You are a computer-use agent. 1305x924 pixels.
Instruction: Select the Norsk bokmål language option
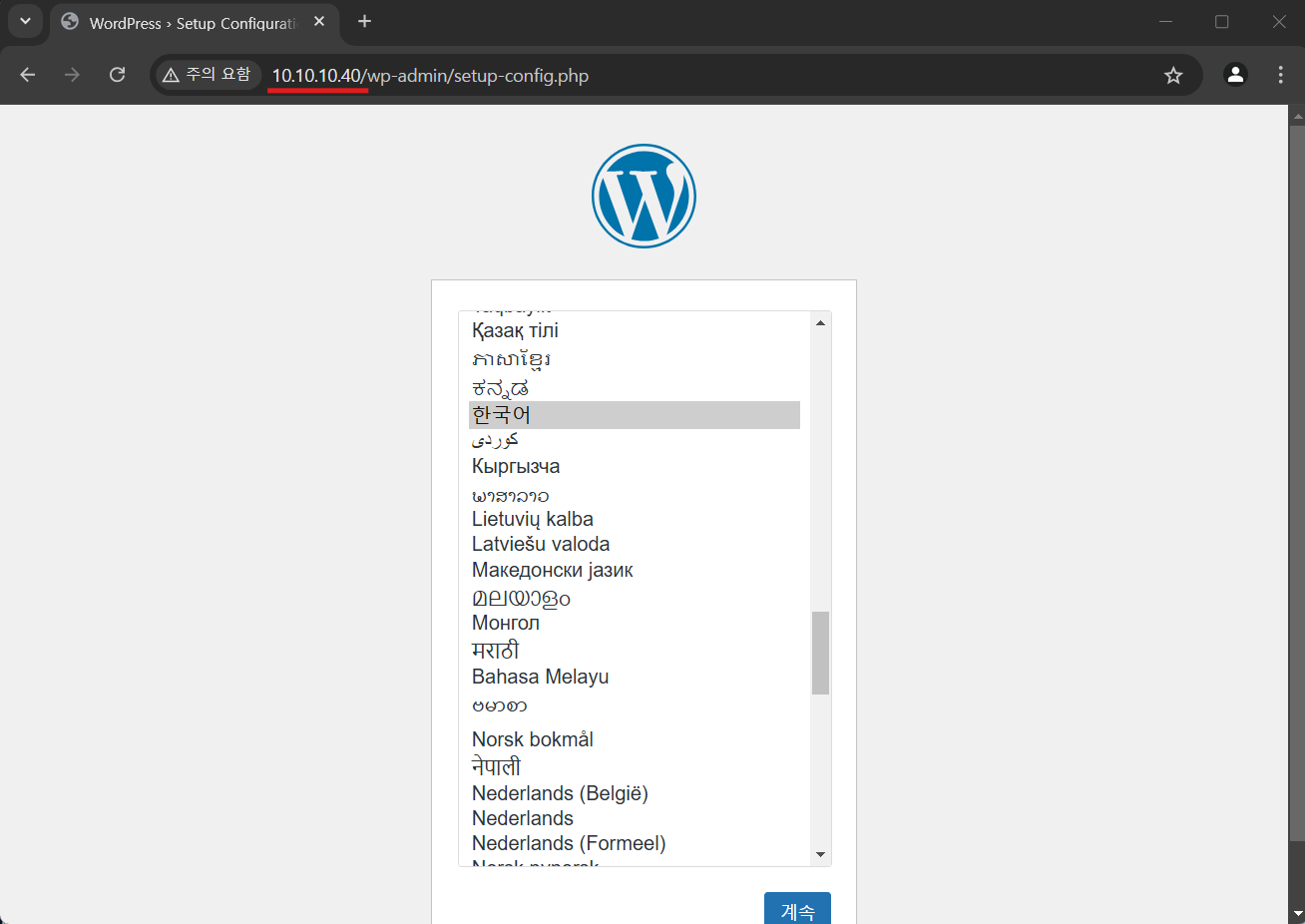[x=635, y=739]
